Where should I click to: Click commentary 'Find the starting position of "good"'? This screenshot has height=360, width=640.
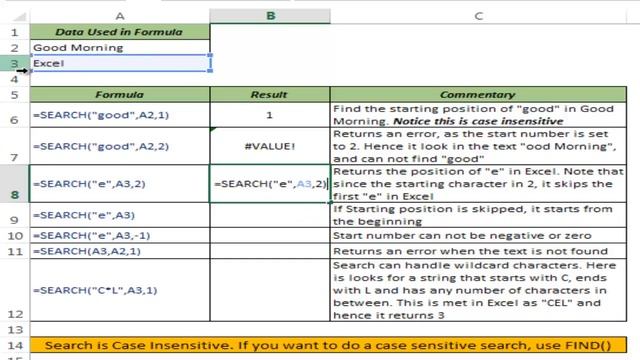(478, 115)
